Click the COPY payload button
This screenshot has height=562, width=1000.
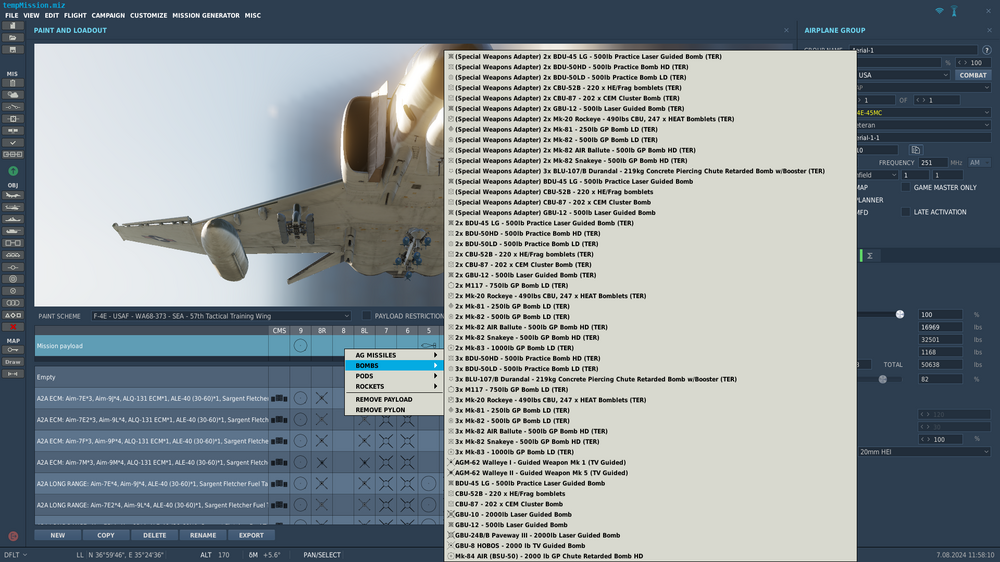pos(106,535)
